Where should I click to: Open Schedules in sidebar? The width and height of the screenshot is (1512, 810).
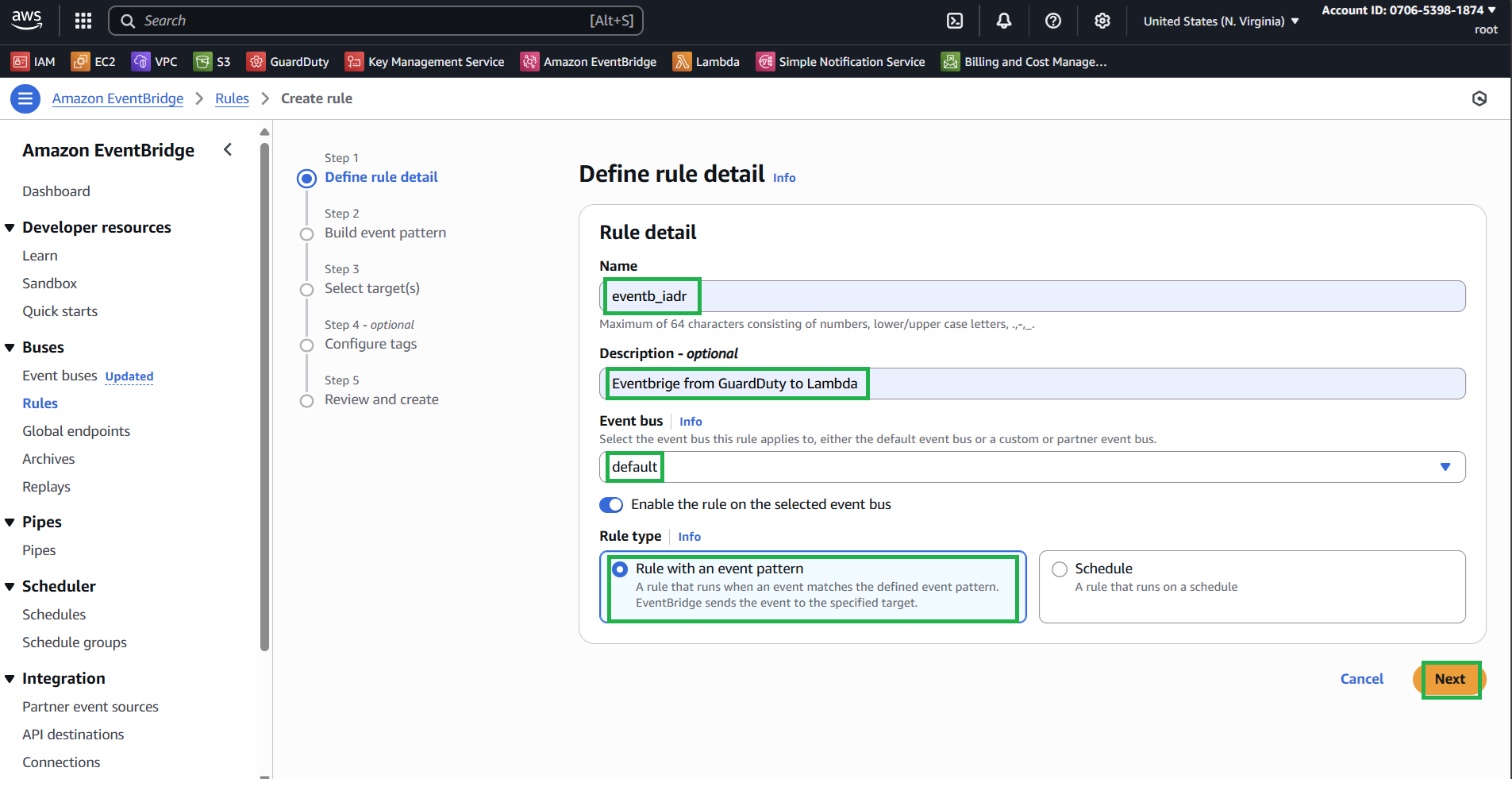click(x=54, y=615)
